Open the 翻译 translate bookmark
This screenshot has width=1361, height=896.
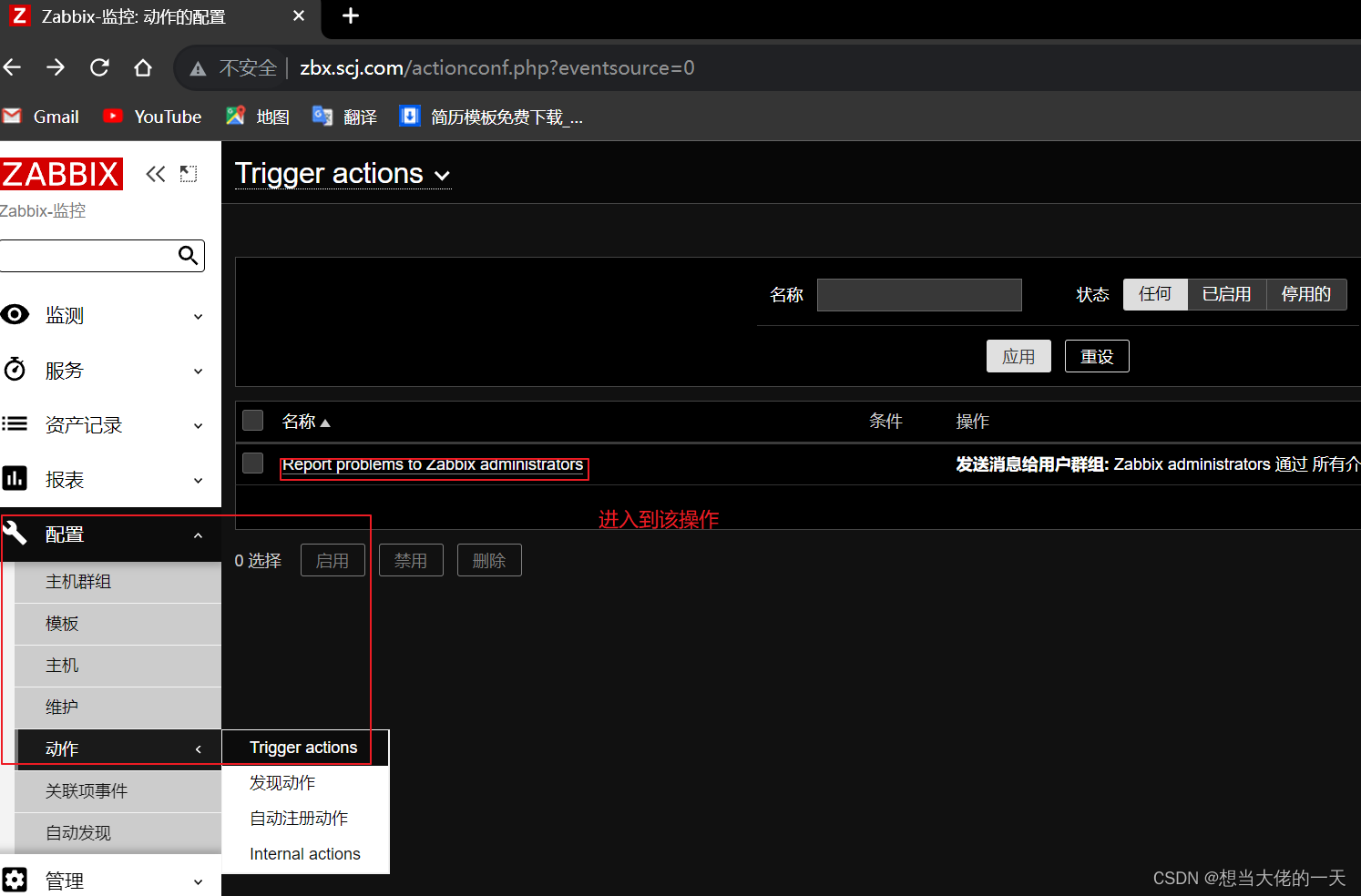coord(344,117)
